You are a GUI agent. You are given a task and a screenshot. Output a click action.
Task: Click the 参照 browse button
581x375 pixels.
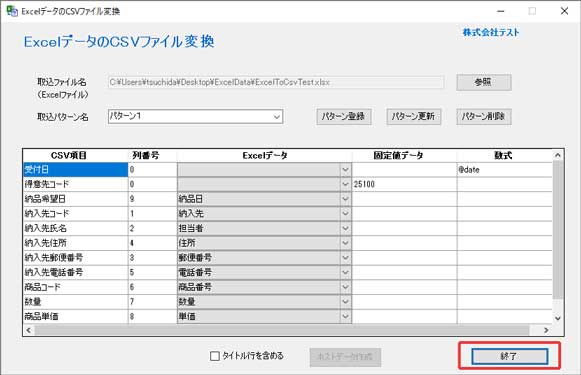click(x=484, y=82)
